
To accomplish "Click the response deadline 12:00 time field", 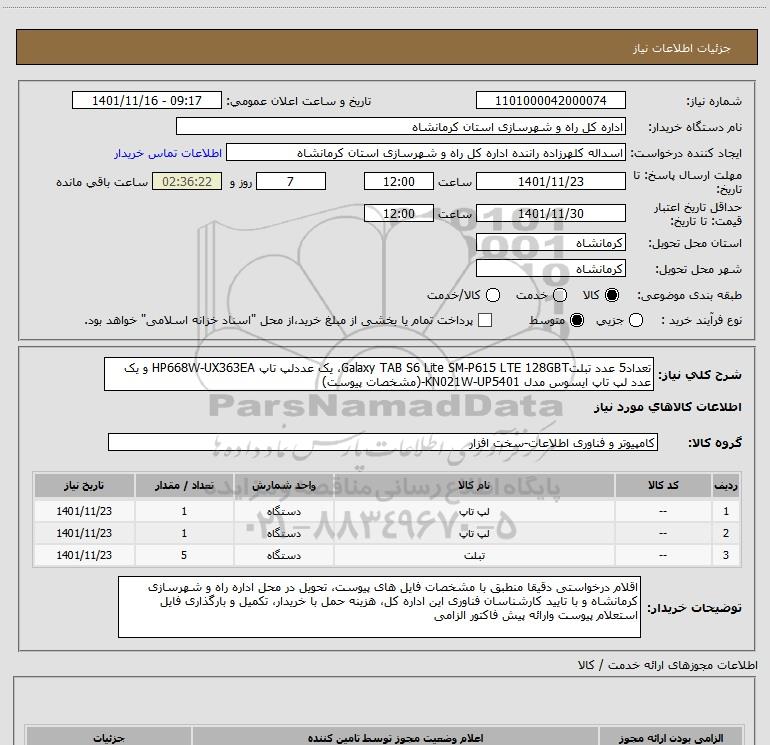I will point(399,181).
